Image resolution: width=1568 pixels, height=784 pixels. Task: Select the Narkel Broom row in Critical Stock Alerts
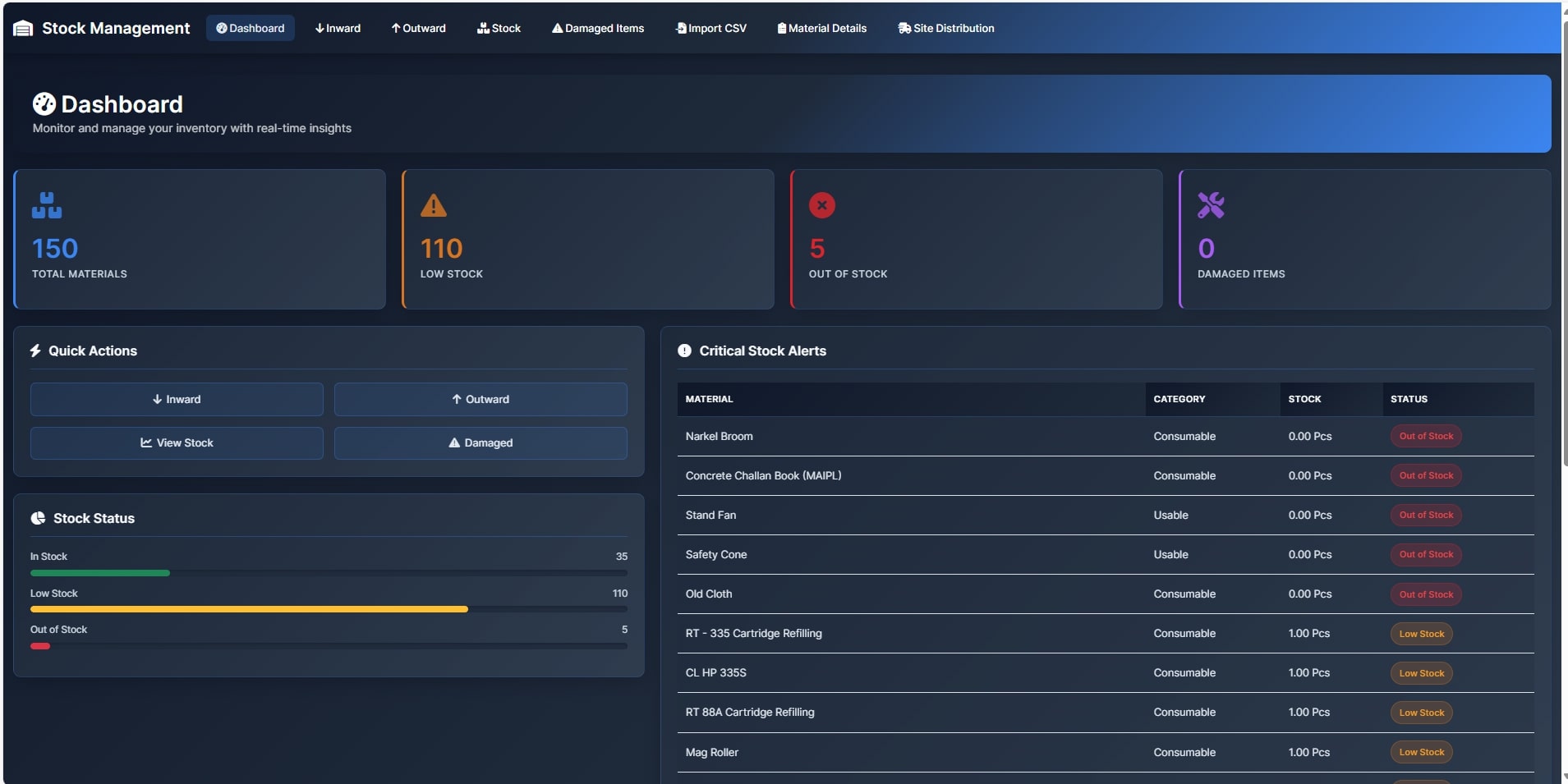(904, 436)
